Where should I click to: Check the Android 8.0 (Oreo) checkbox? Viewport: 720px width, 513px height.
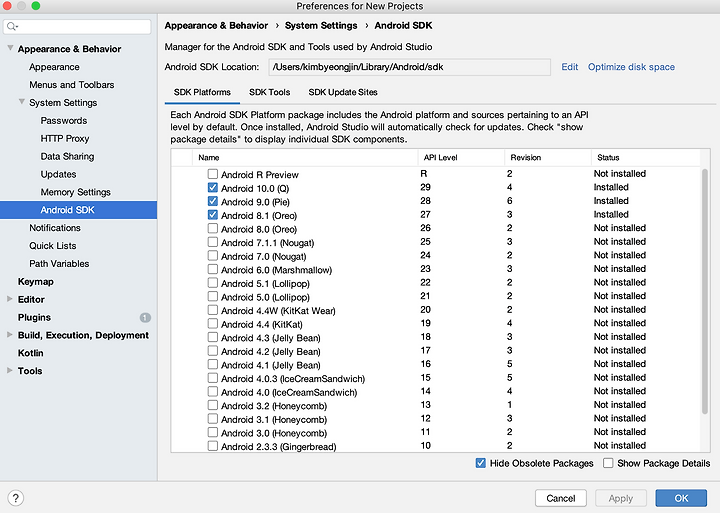(213, 228)
